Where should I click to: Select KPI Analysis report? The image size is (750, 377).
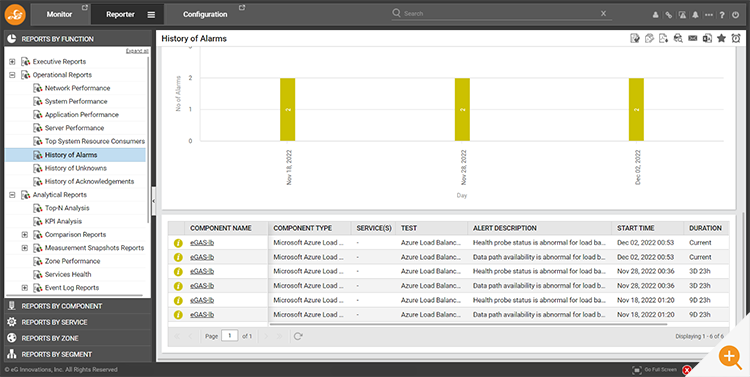63,222
